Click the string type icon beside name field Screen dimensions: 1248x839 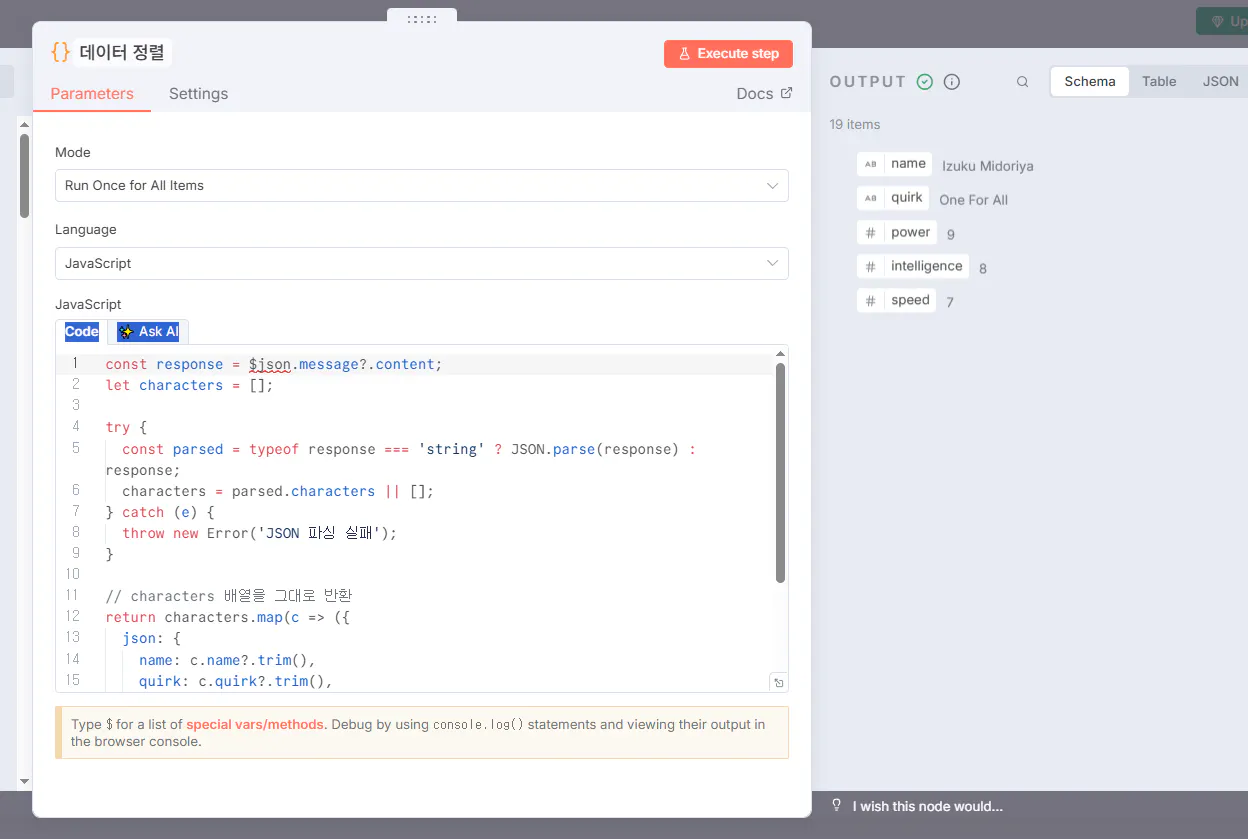871,164
